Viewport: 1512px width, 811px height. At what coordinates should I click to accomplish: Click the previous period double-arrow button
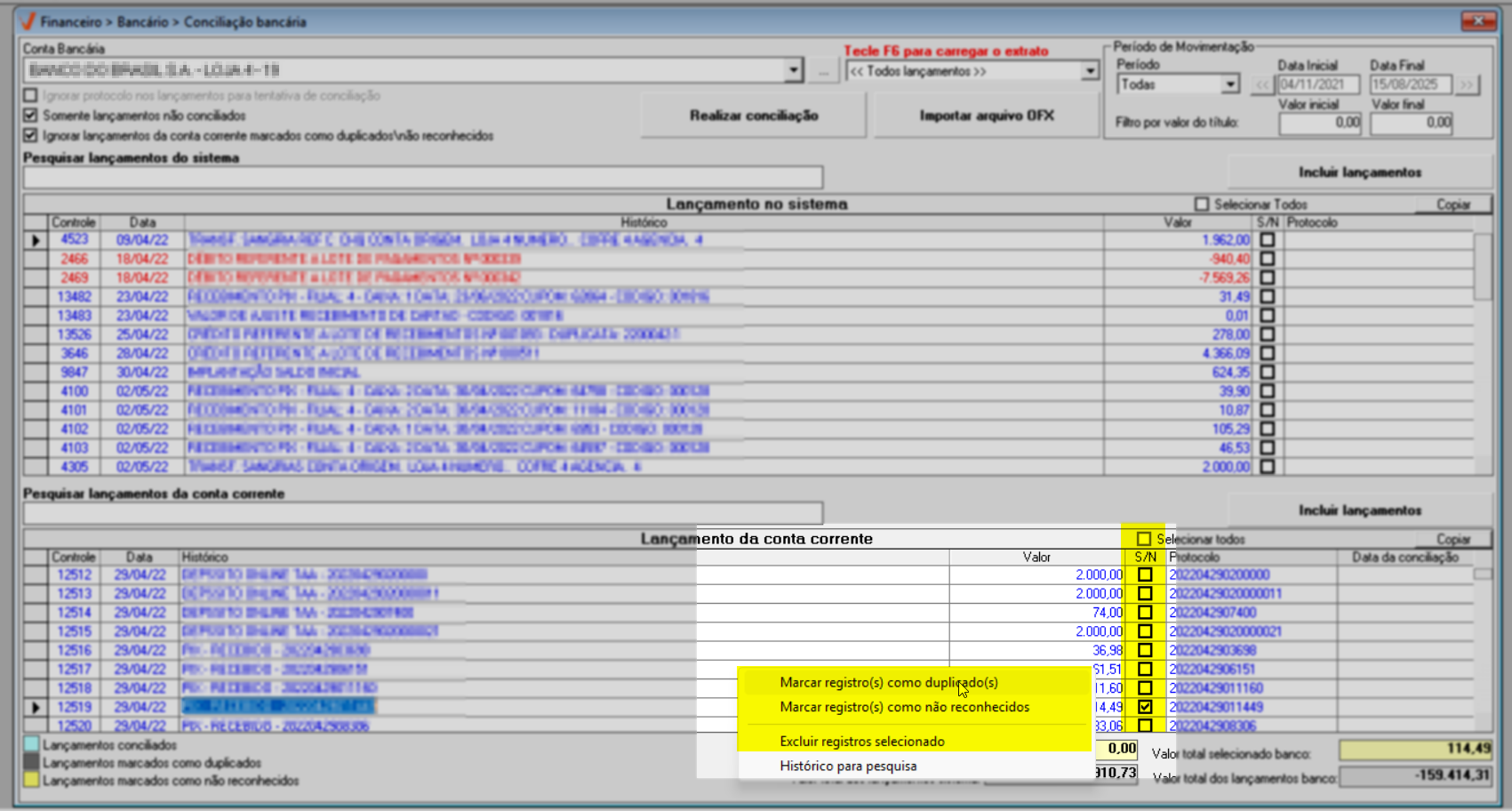click(1262, 85)
